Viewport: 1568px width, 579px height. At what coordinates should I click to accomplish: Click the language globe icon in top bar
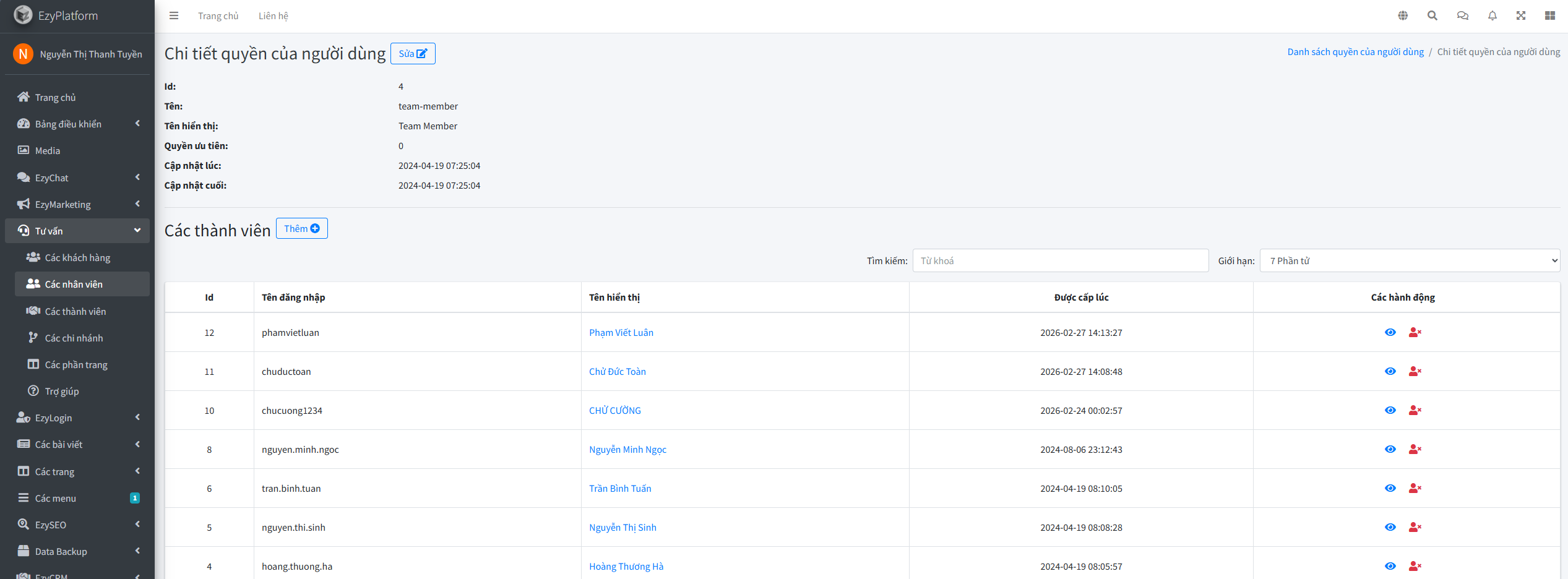click(1403, 16)
